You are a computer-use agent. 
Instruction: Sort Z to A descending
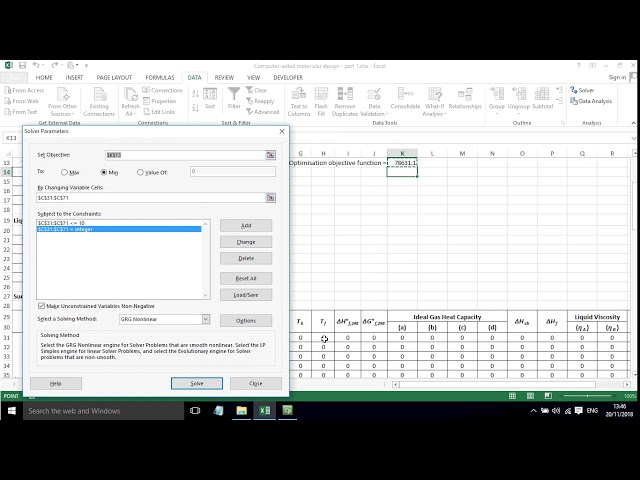click(196, 108)
